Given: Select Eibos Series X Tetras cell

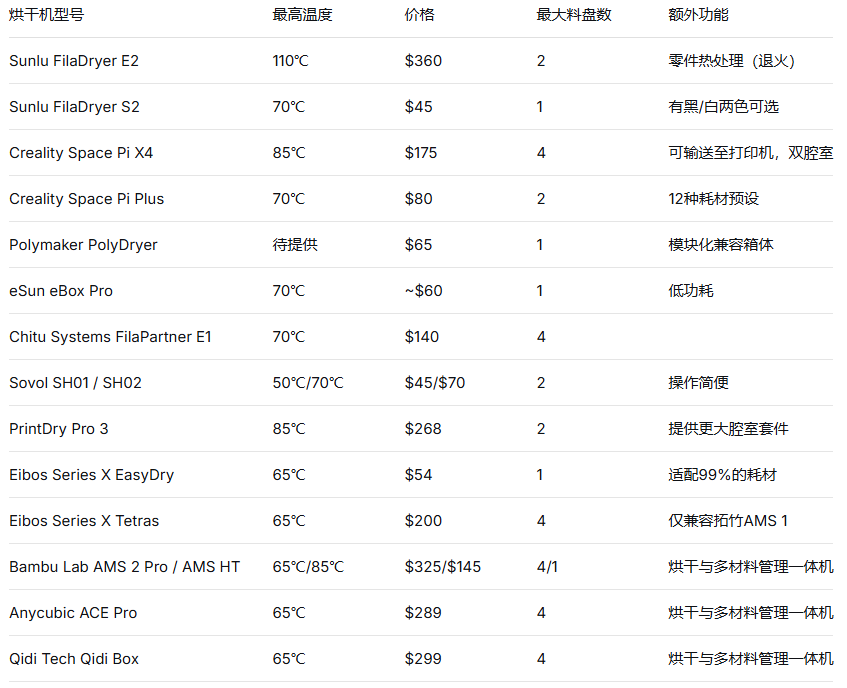Looking at the screenshot, I should 84,521.
